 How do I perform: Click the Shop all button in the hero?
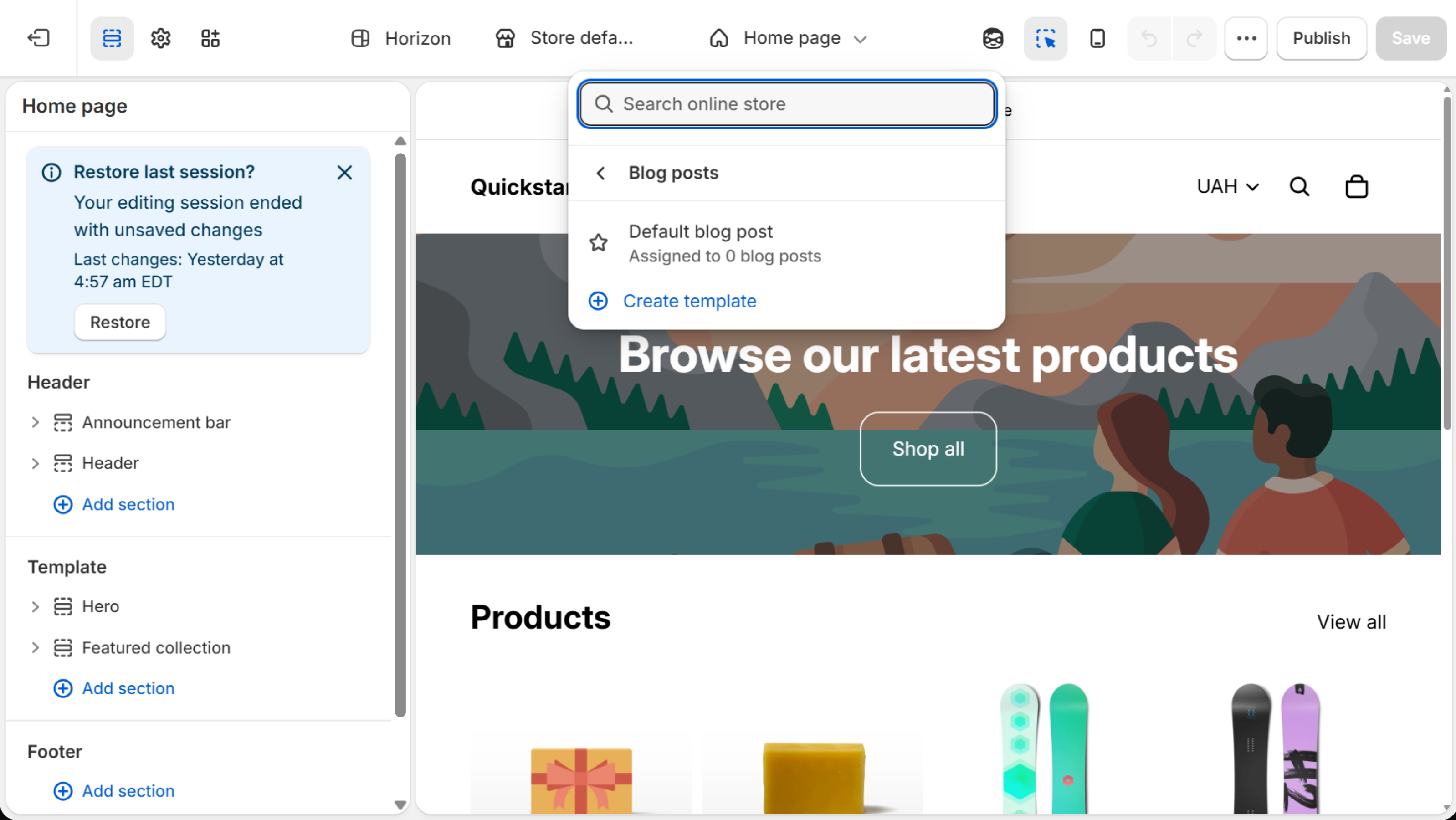[x=928, y=449]
